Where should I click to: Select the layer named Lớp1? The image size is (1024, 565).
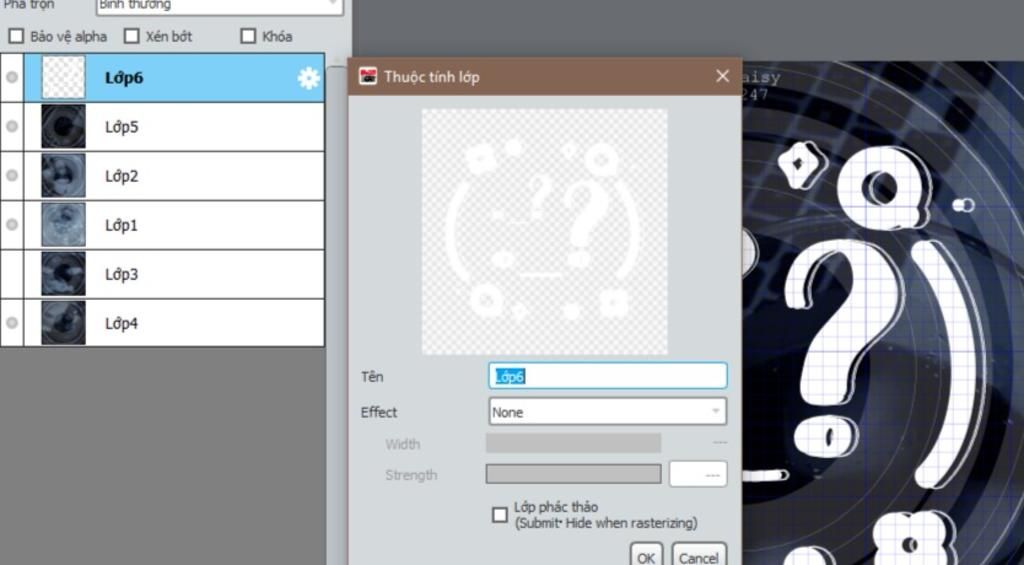(121, 225)
